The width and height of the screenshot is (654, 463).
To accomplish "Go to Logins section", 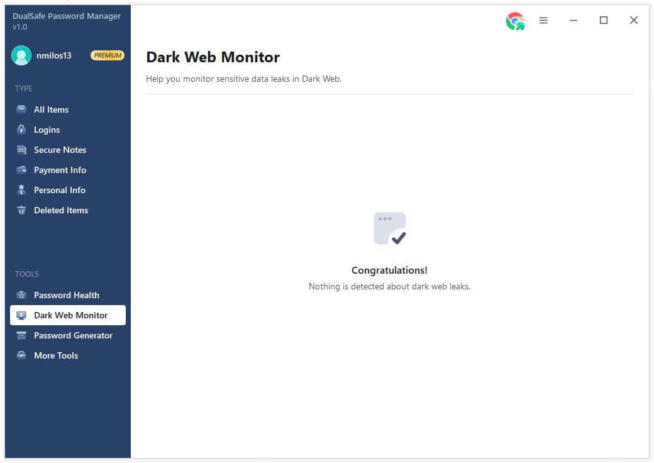I will click(47, 130).
